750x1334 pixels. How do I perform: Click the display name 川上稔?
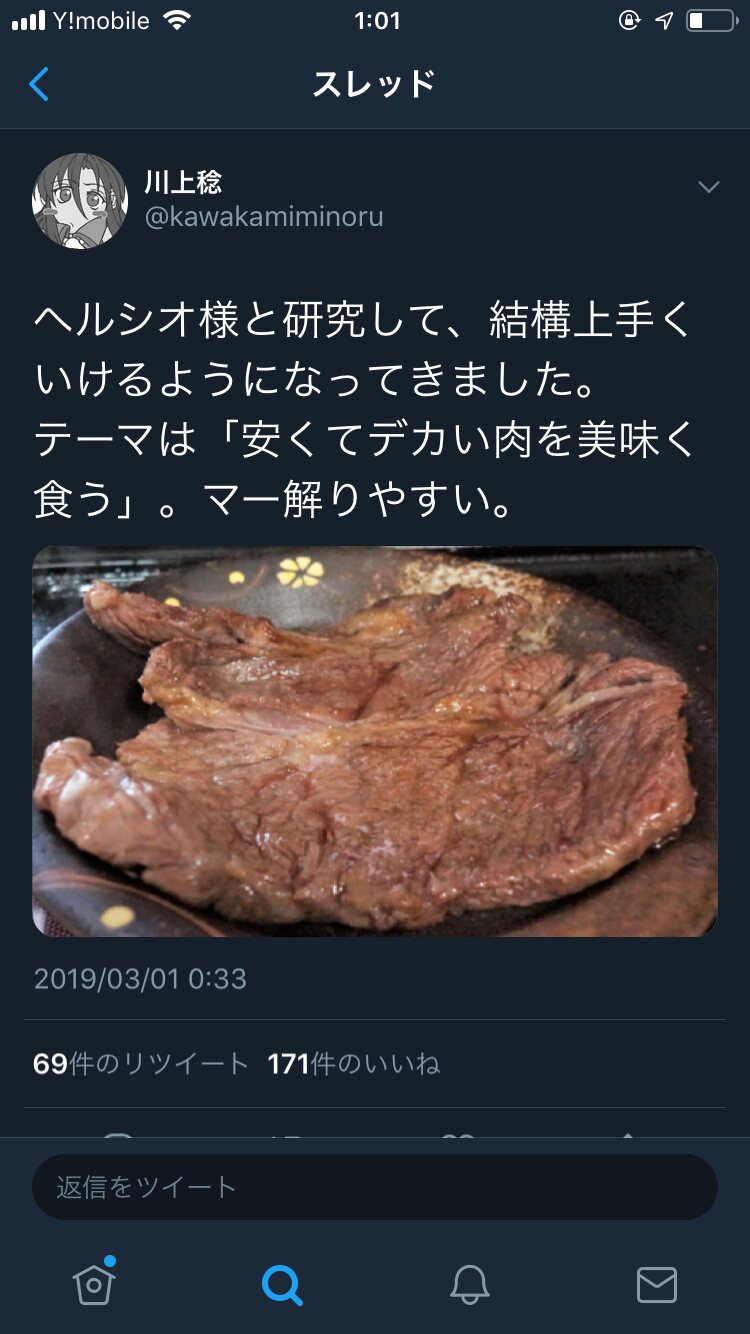pos(183,182)
